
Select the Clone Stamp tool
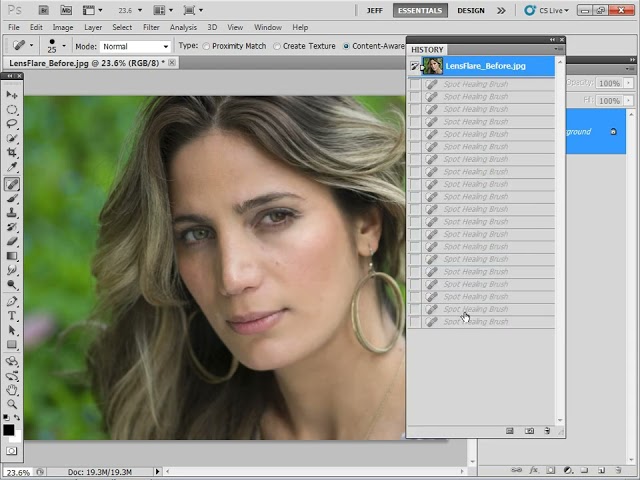tap(12, 213)
